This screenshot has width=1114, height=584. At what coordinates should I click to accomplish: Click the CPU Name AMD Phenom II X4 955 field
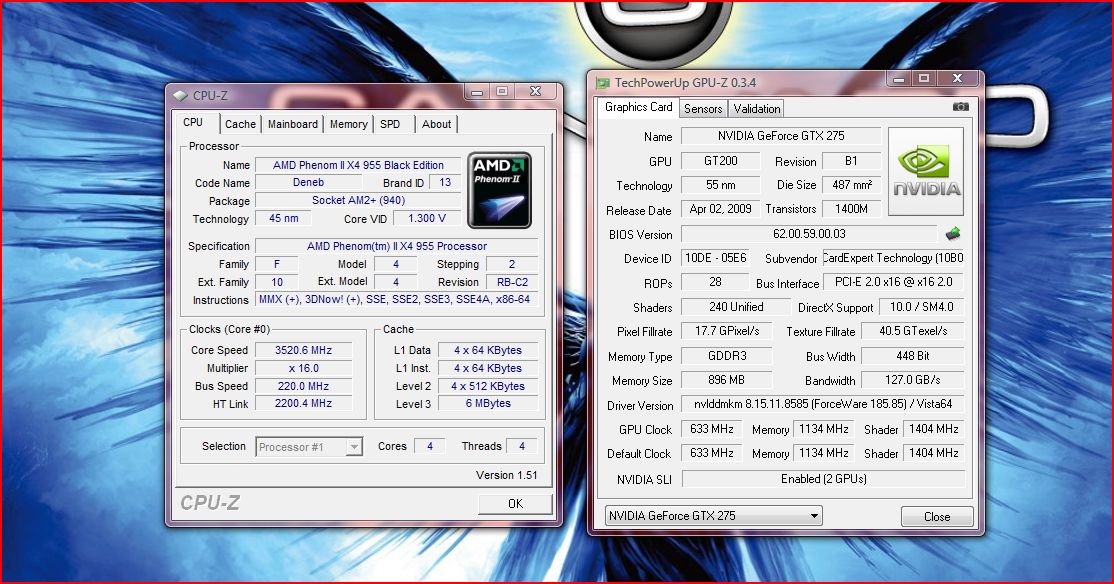358,165
